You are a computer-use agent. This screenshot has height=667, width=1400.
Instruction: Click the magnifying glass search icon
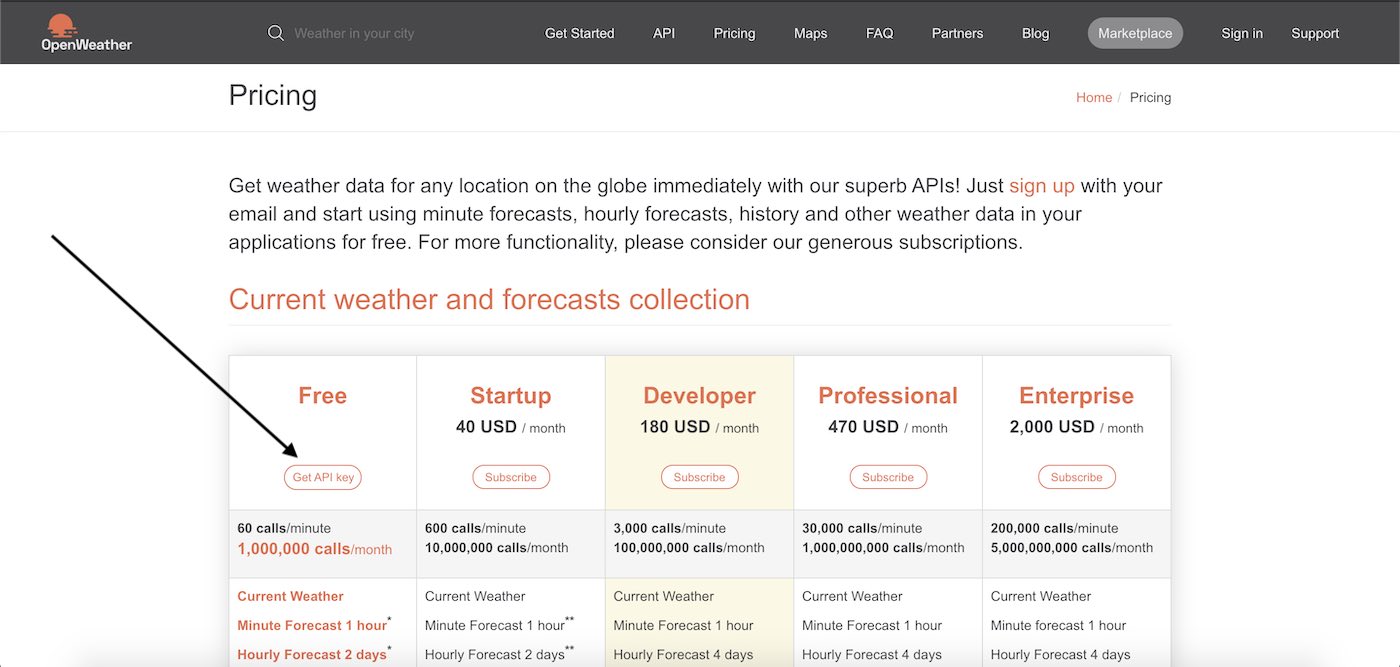(275, 32)
